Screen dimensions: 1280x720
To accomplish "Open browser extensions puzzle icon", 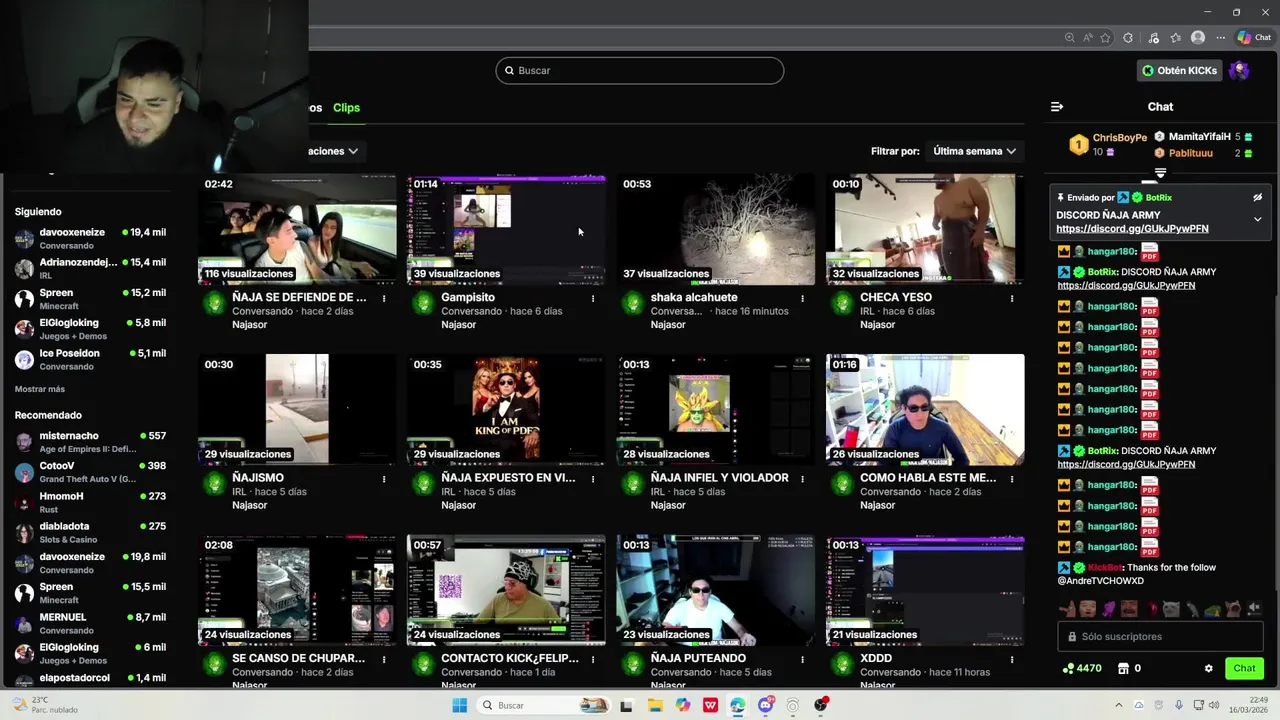I will 1128,38.
